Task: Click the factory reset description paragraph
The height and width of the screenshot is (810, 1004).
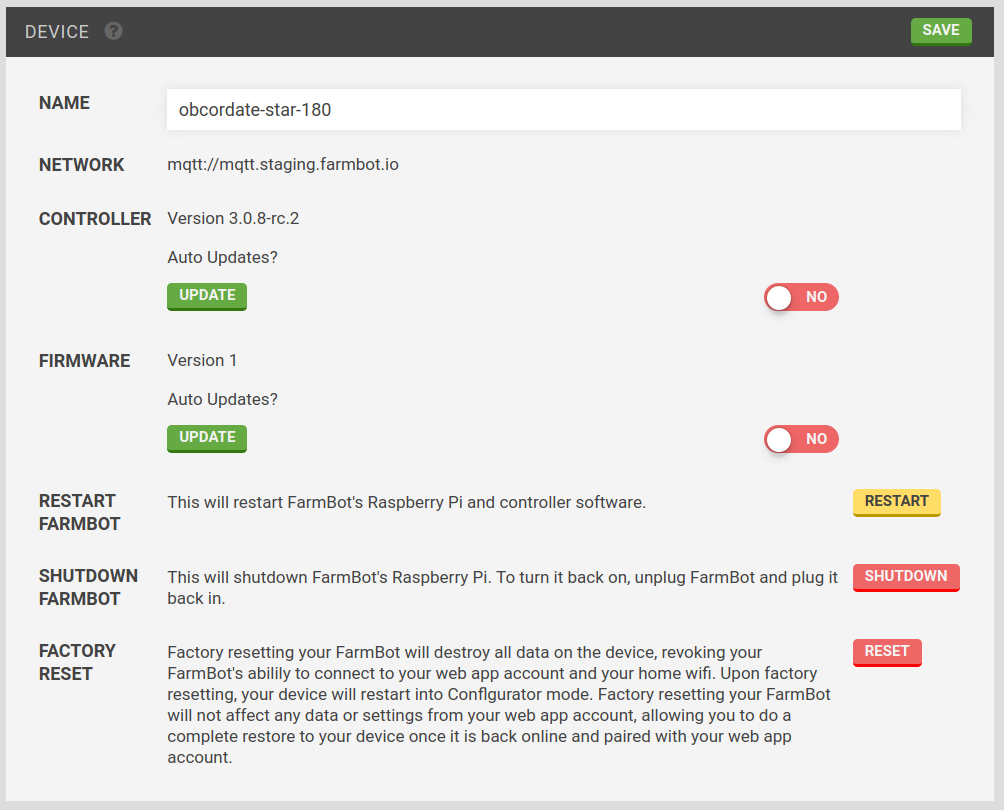Action: click(x=500, y=704)
